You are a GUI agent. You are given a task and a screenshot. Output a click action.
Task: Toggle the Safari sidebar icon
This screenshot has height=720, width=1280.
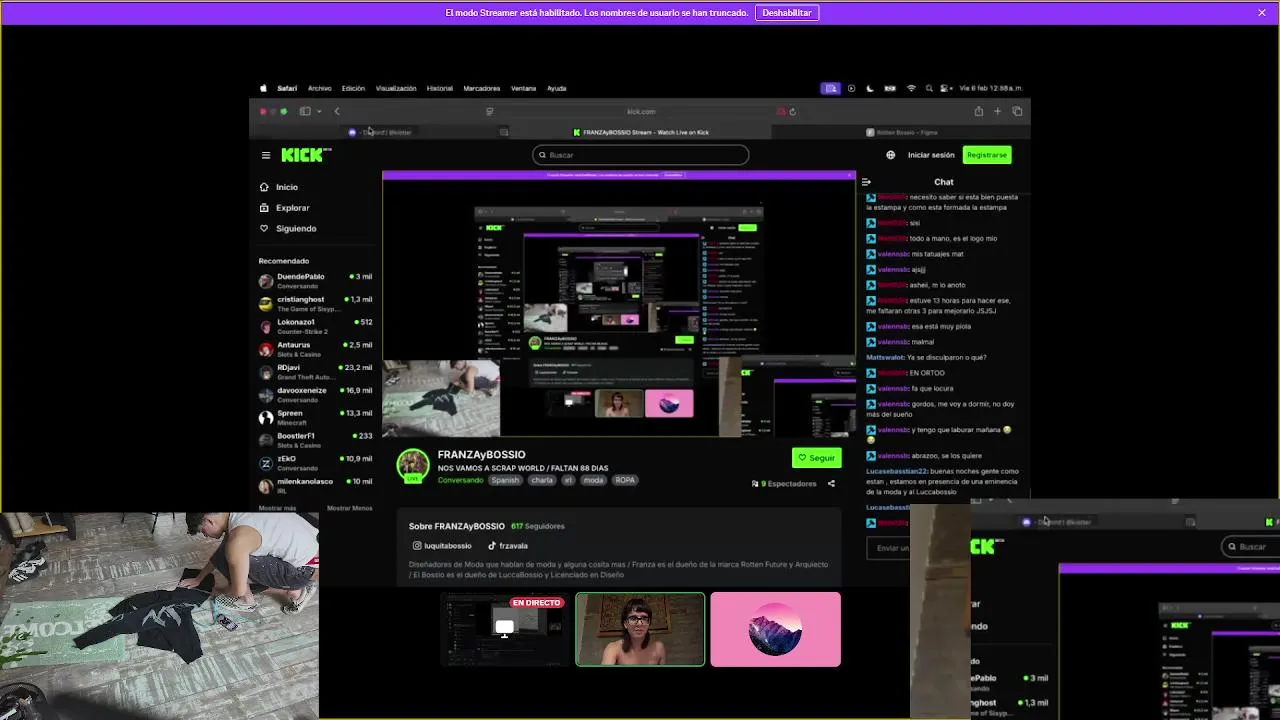tap(305, 111)
